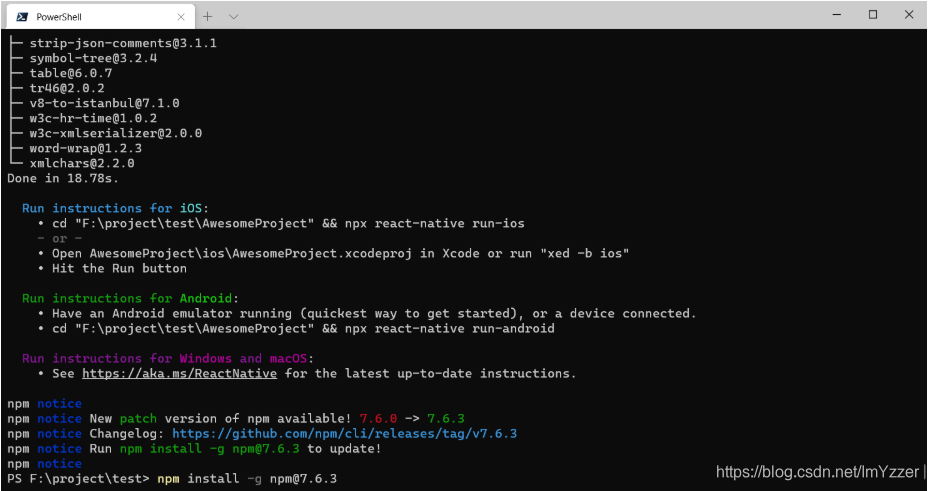Viewport: 930px width, 491px height.
Task: Click the 'npx react-native run-ios' command
Action: [435, 224]
